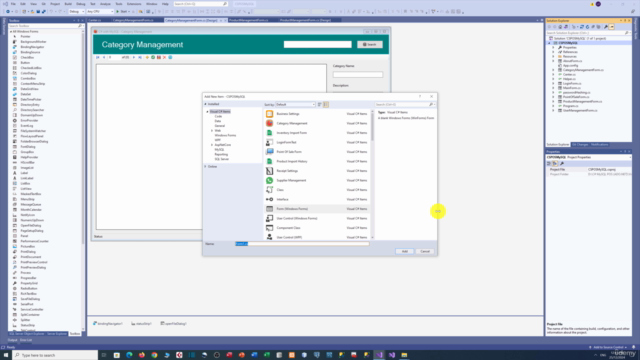
Task: Expand CategoryManagementForm.cs in Solution Explorer
Action: [553, 70]
